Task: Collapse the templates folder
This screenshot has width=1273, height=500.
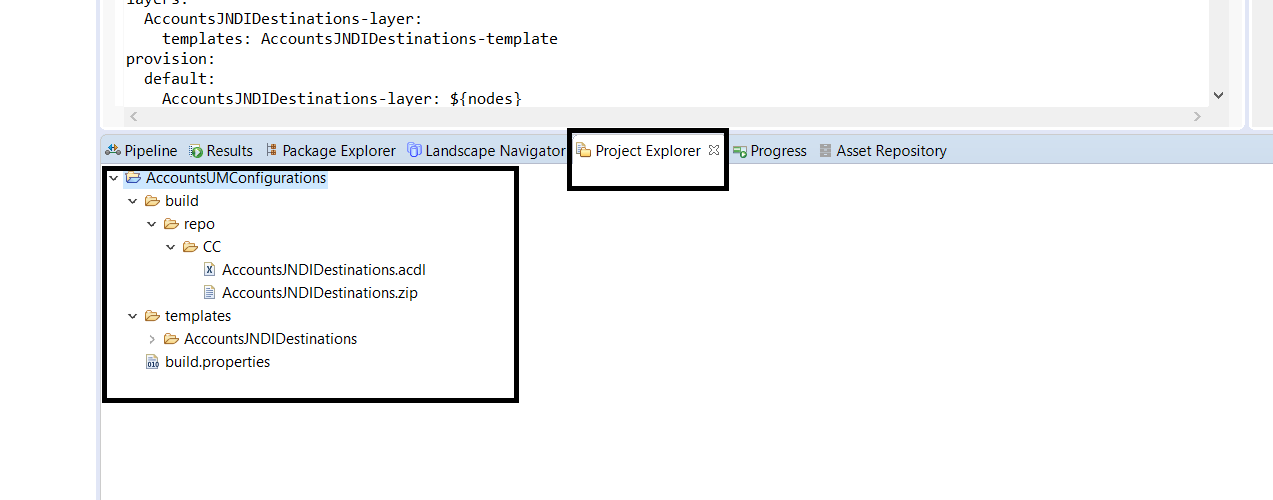Action: (x=132, y=316)
